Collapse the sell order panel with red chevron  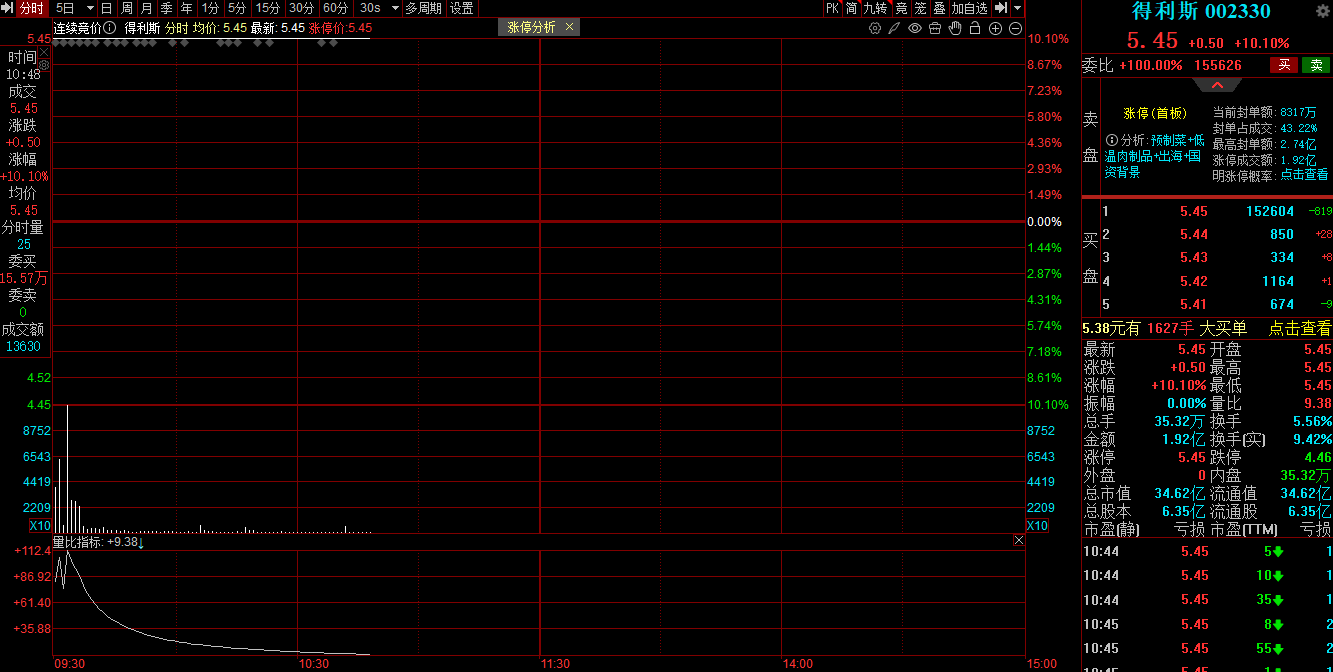(1218, 86)
